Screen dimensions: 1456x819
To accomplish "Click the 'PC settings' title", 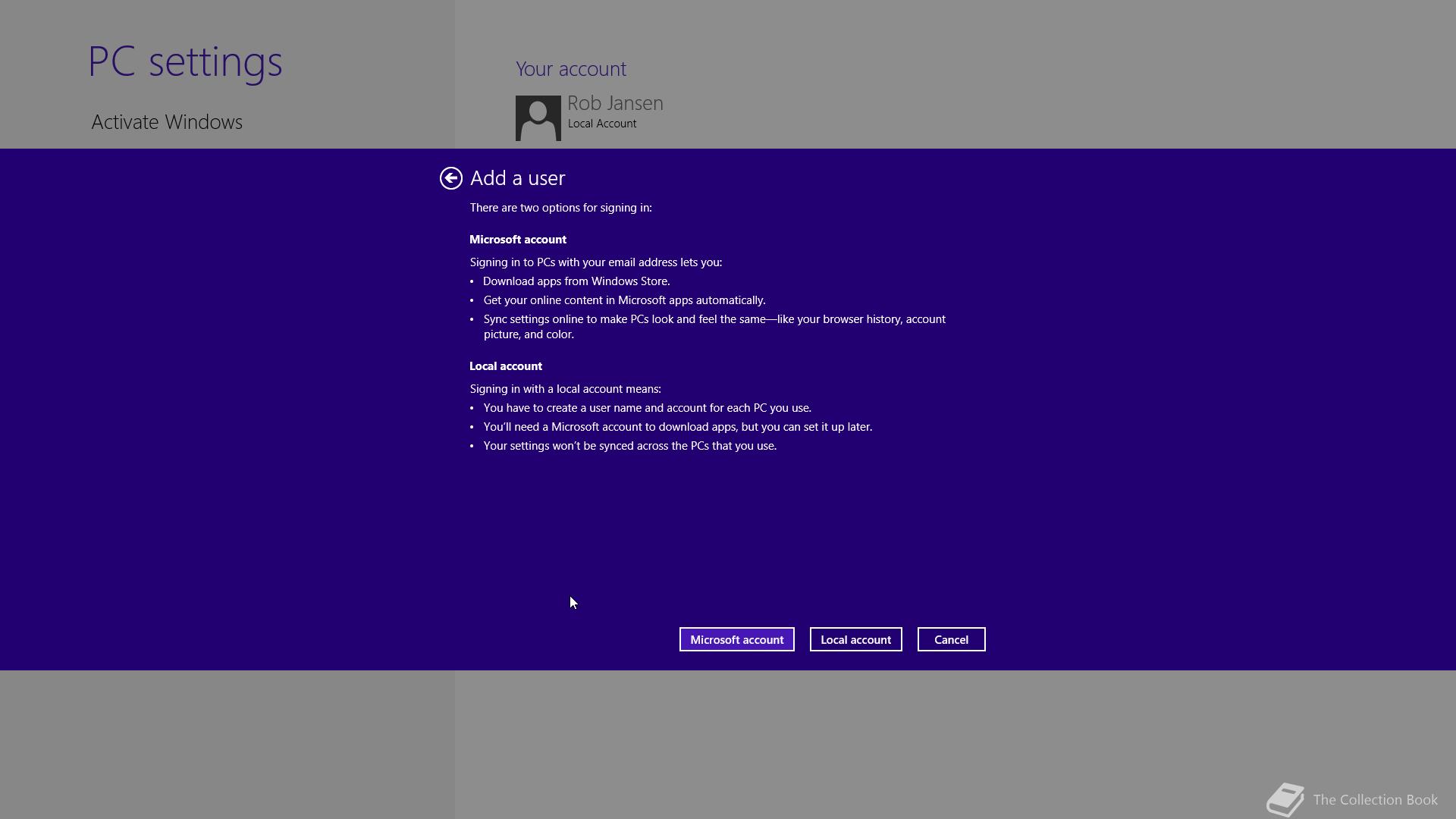I will 185,61.
